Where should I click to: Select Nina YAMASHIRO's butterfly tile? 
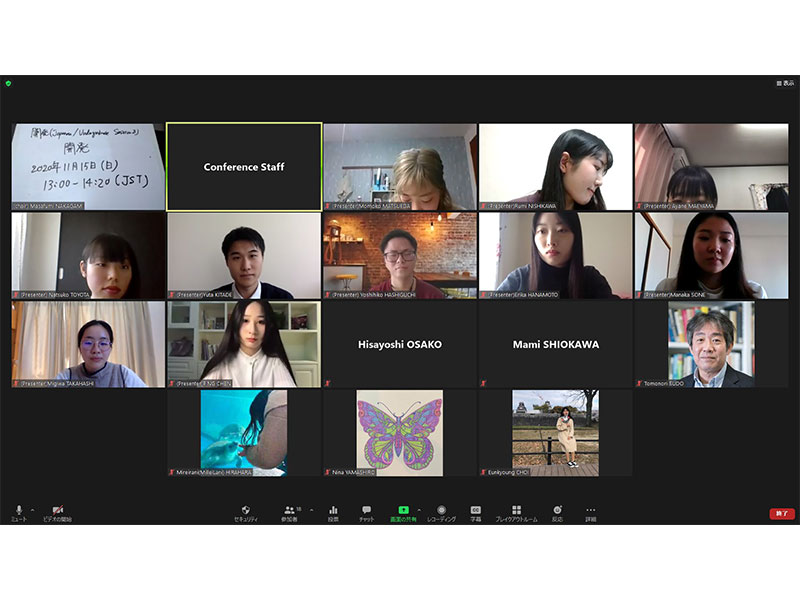[x=399, y=432]
